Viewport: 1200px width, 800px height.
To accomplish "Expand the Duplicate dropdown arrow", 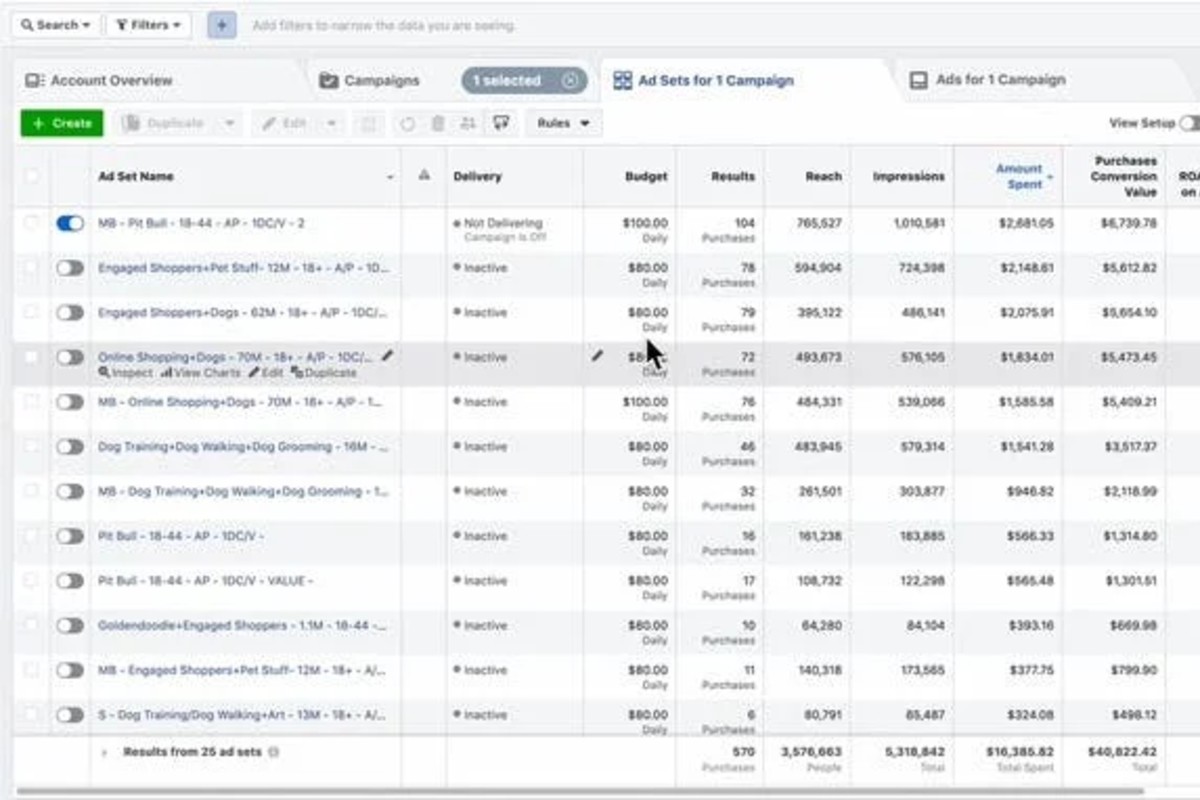I will pyautogui.click(x=231, y=122).
